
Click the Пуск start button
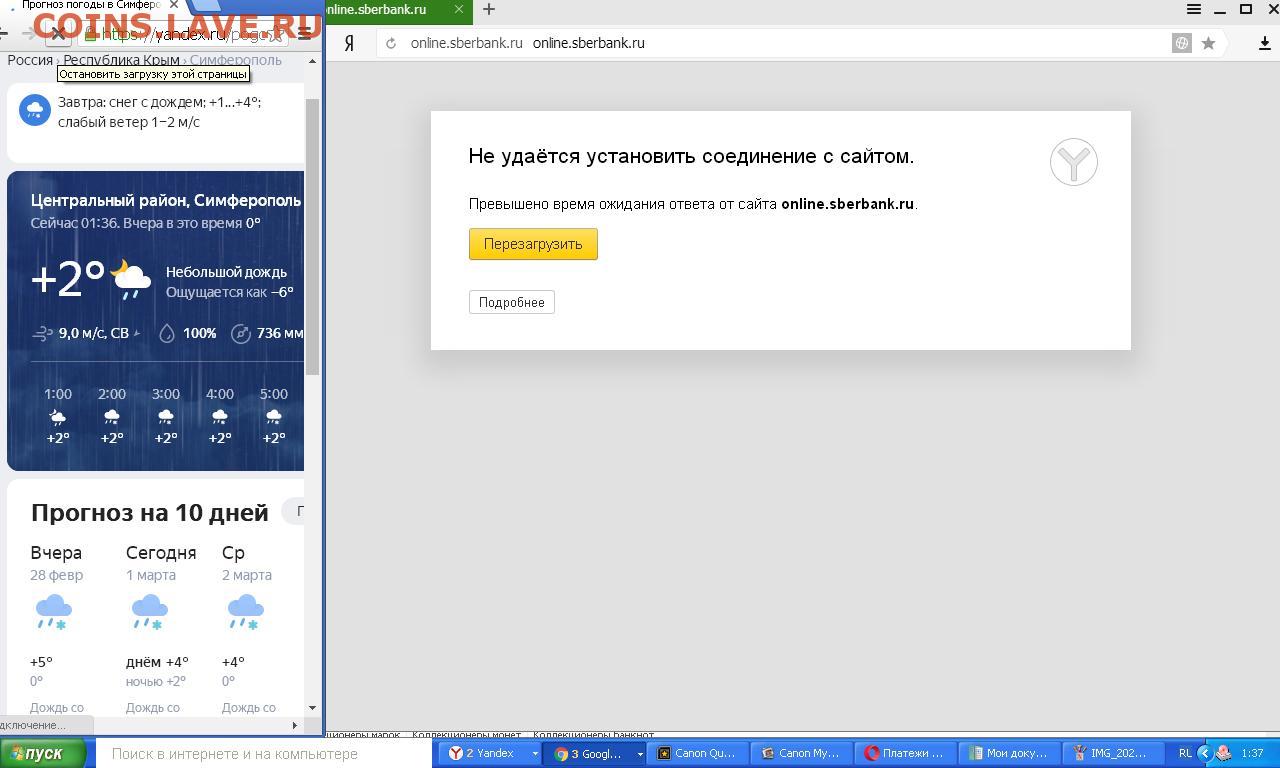tap(43, 754)
